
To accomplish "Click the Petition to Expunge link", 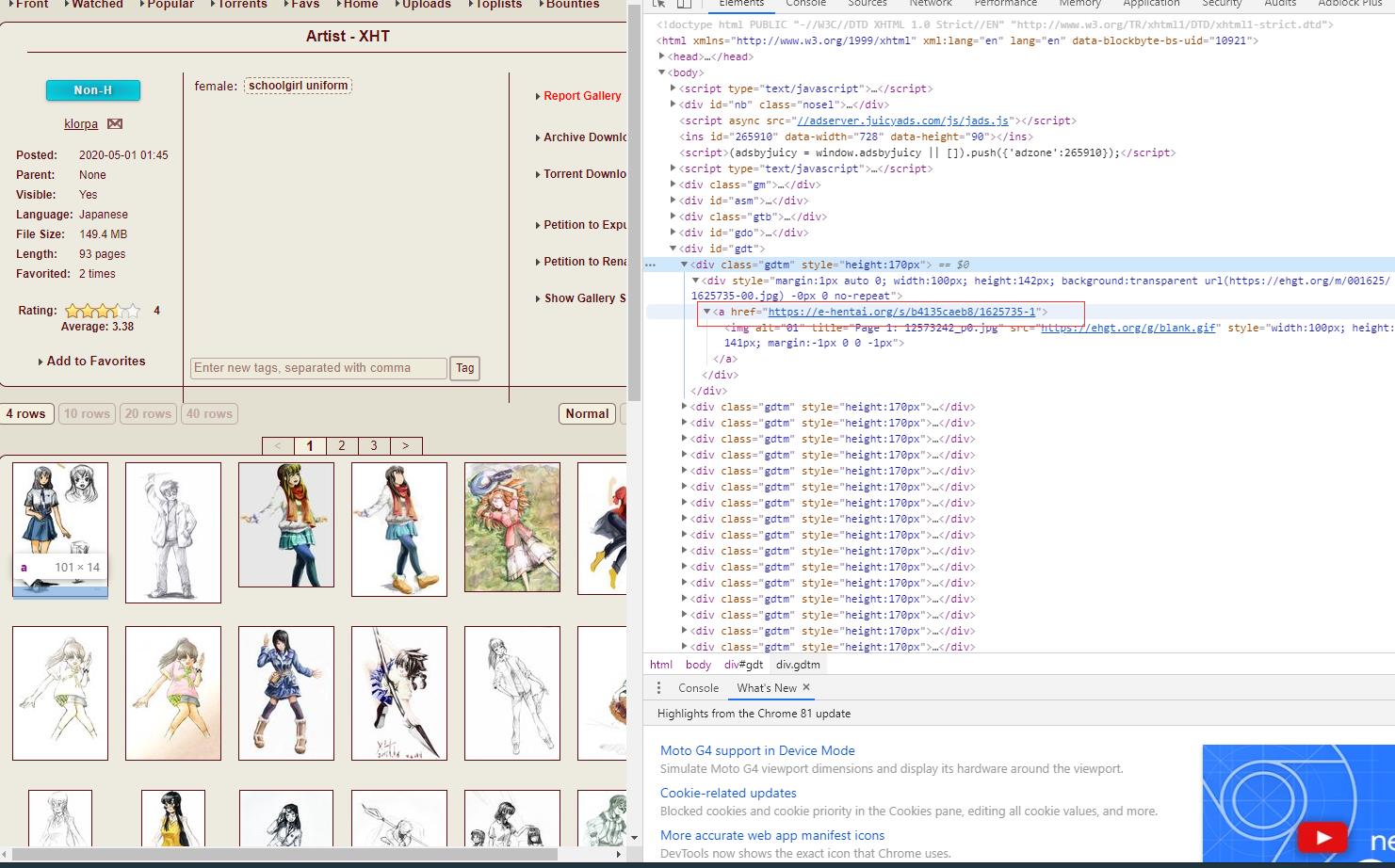I will [x=585, y=225].
